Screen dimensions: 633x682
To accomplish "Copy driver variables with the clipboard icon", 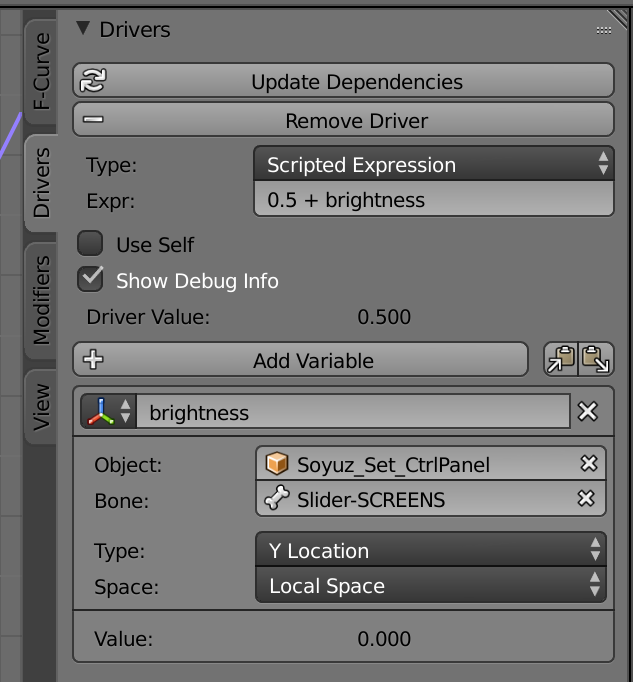I will (561, 360).
